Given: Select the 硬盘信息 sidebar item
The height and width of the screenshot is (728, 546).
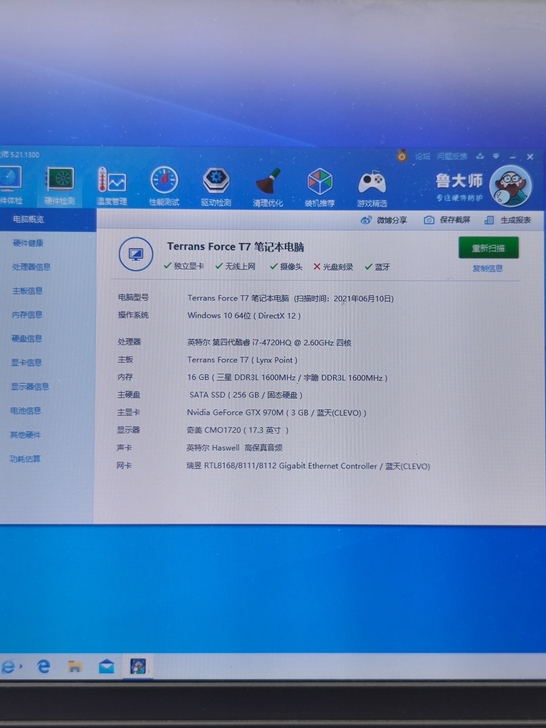Looking at the screenshot, I should (x=26, y=338).
